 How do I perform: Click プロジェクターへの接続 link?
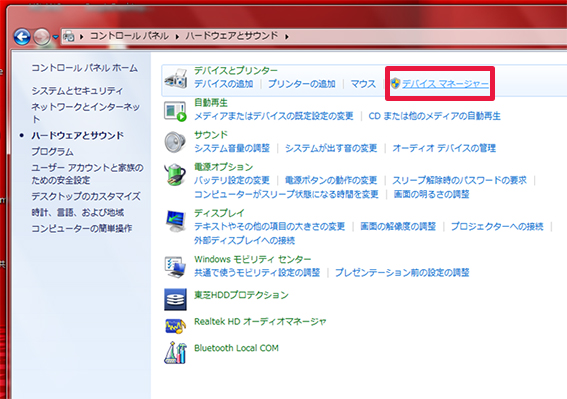pyautogui.click(x=497, y=226)
